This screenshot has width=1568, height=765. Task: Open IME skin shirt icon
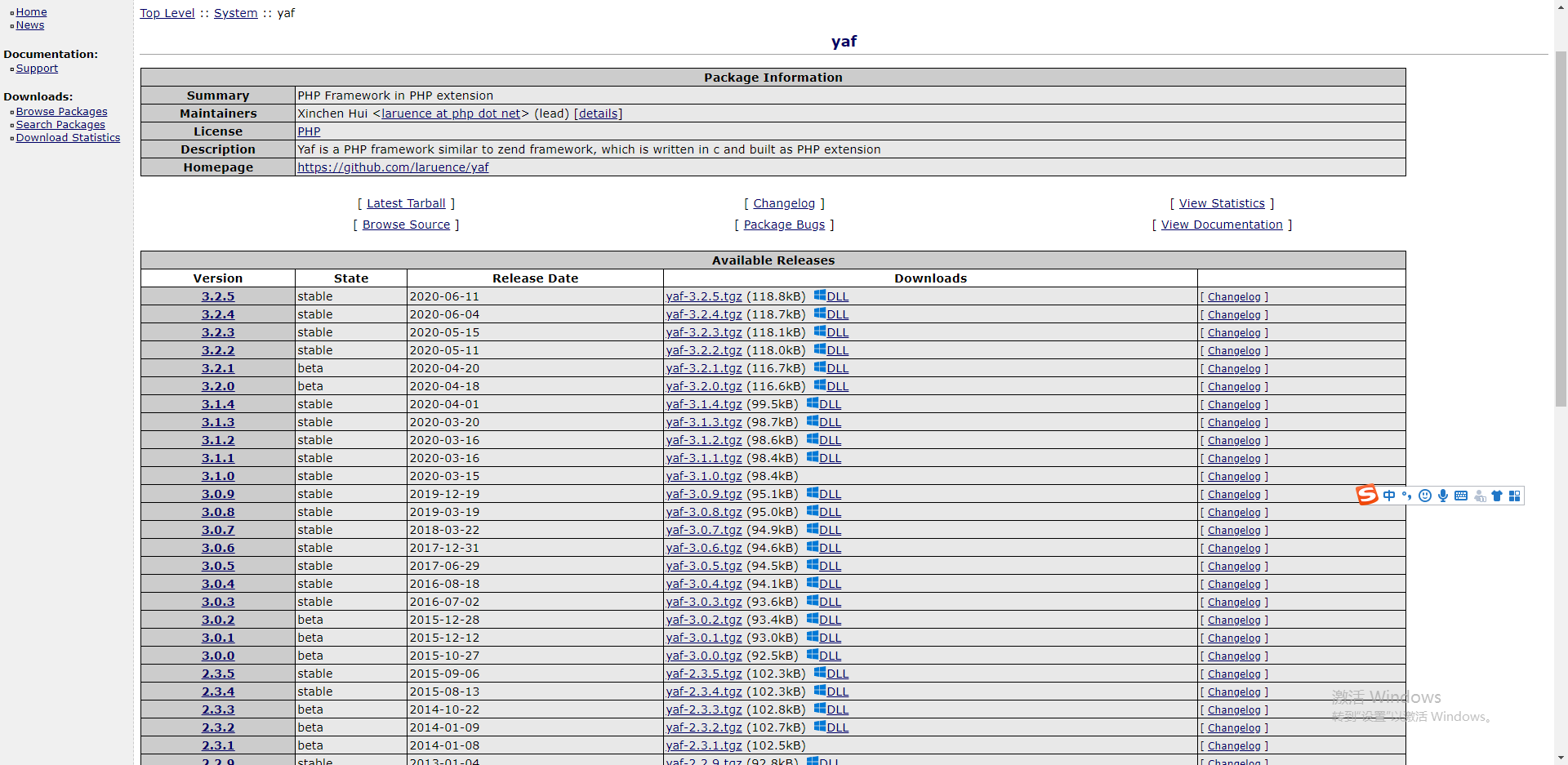[1497, 496]
